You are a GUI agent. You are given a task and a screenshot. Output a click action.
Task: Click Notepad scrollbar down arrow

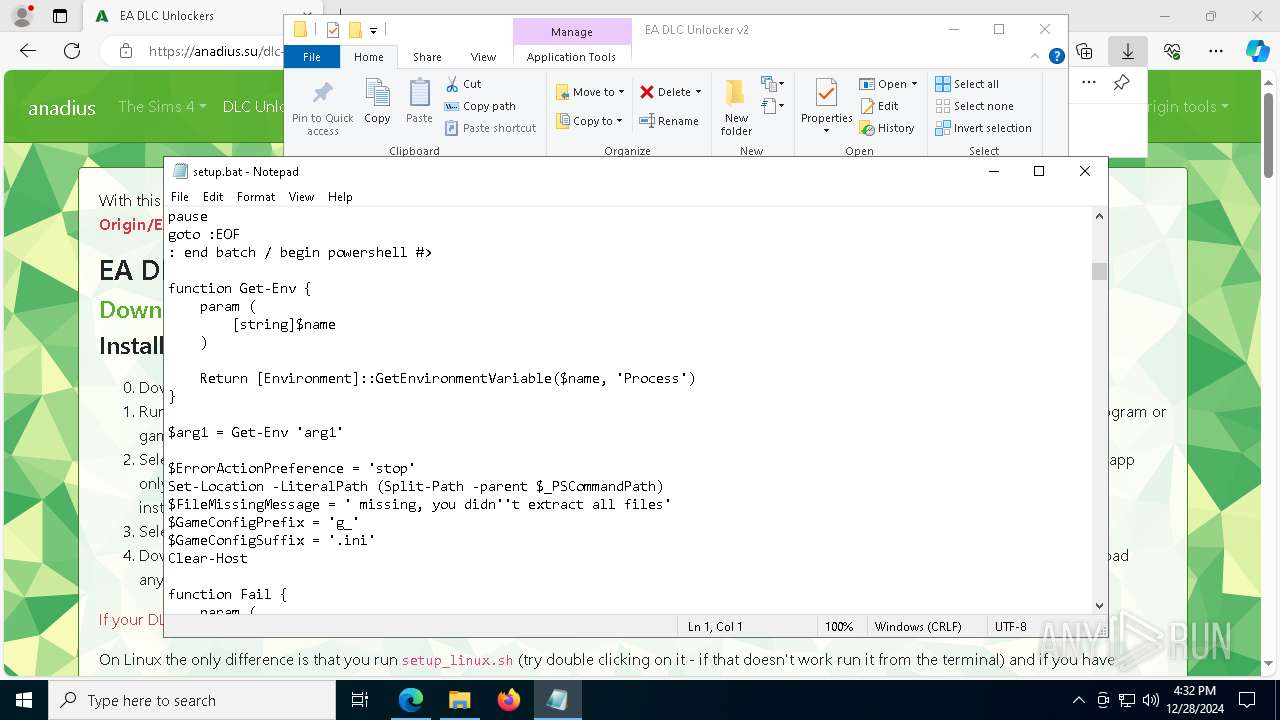tap(1100, 605)
